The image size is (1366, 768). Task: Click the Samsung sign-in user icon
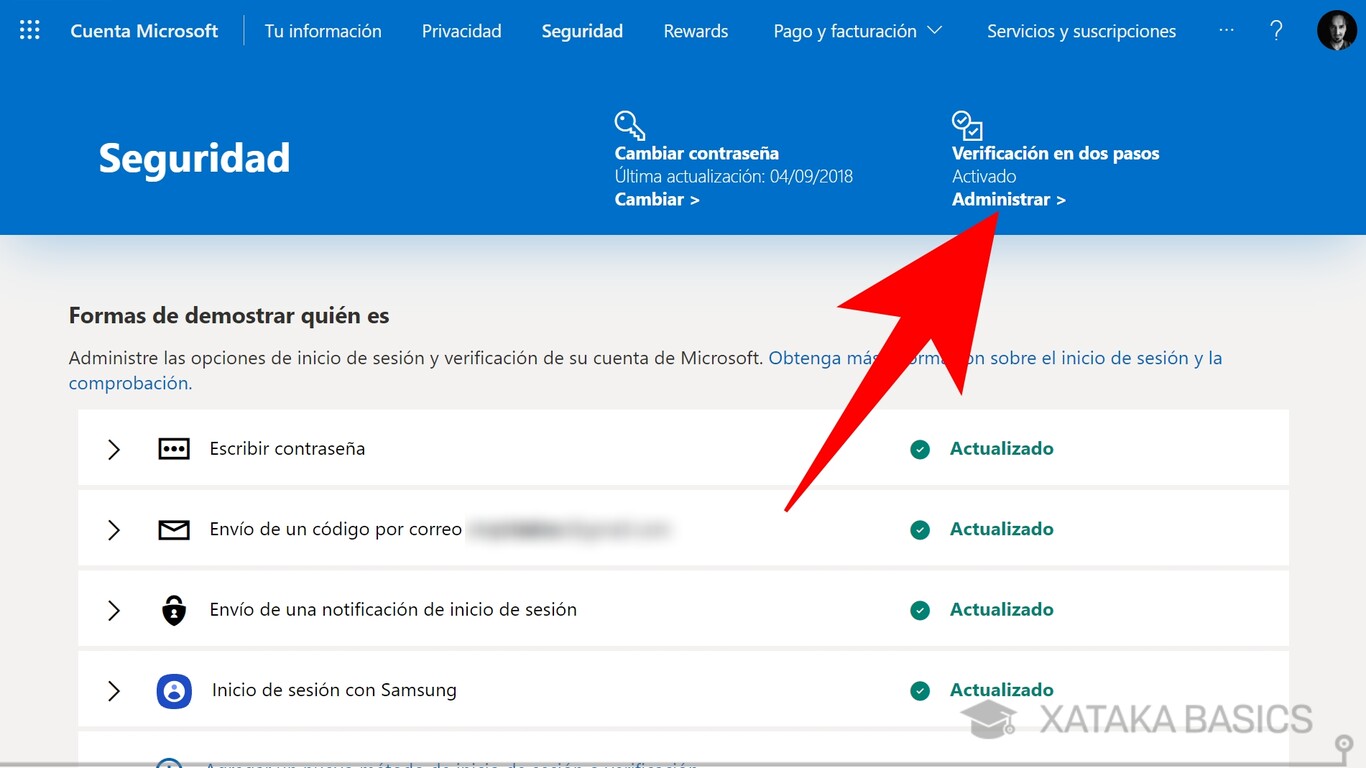pyautogui.click(x=174, y=690)
